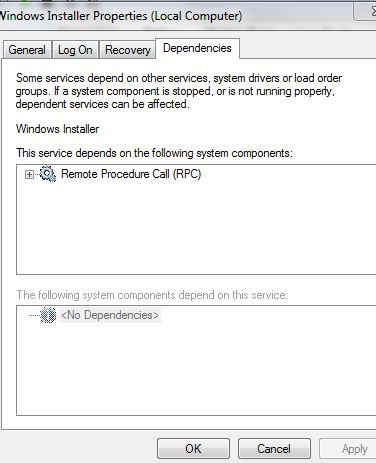Select the Dependencies tab
This screenshot has height=463, width=376.
pos(197,48)
